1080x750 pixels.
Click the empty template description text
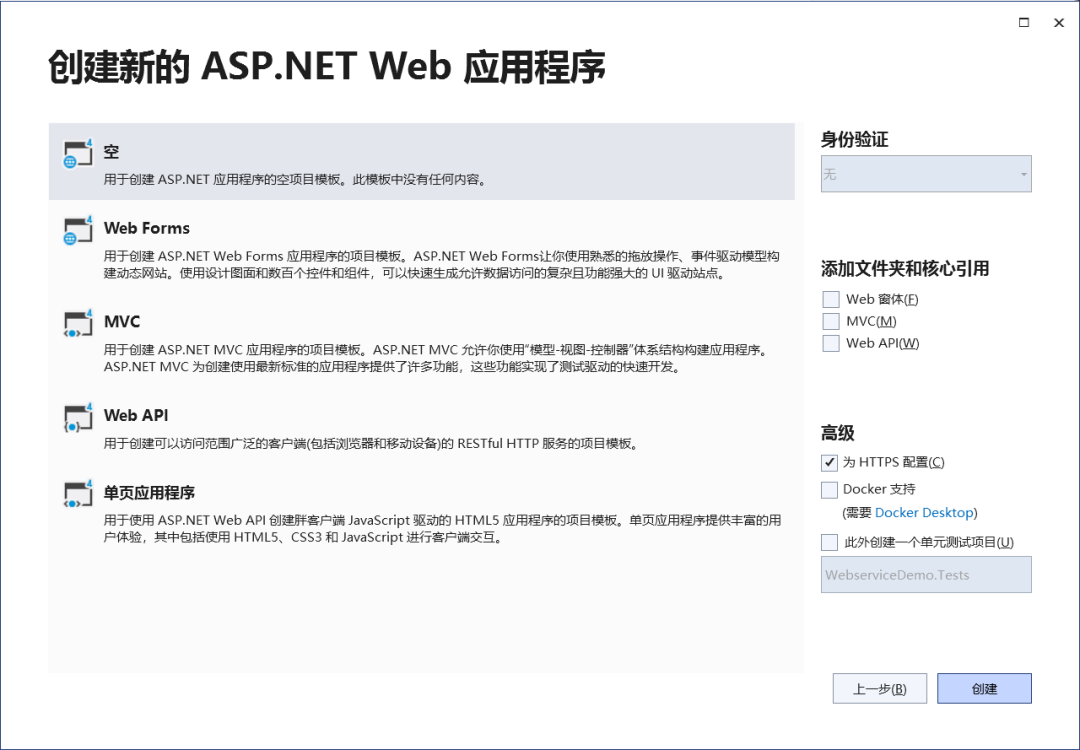(x=295, y=180)
